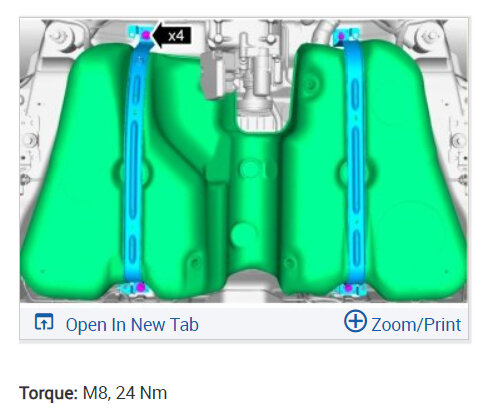Viewport: 493px width, 418px height.
Task: Click the top-left strap mounting bracket
Action: coord(139,35)
